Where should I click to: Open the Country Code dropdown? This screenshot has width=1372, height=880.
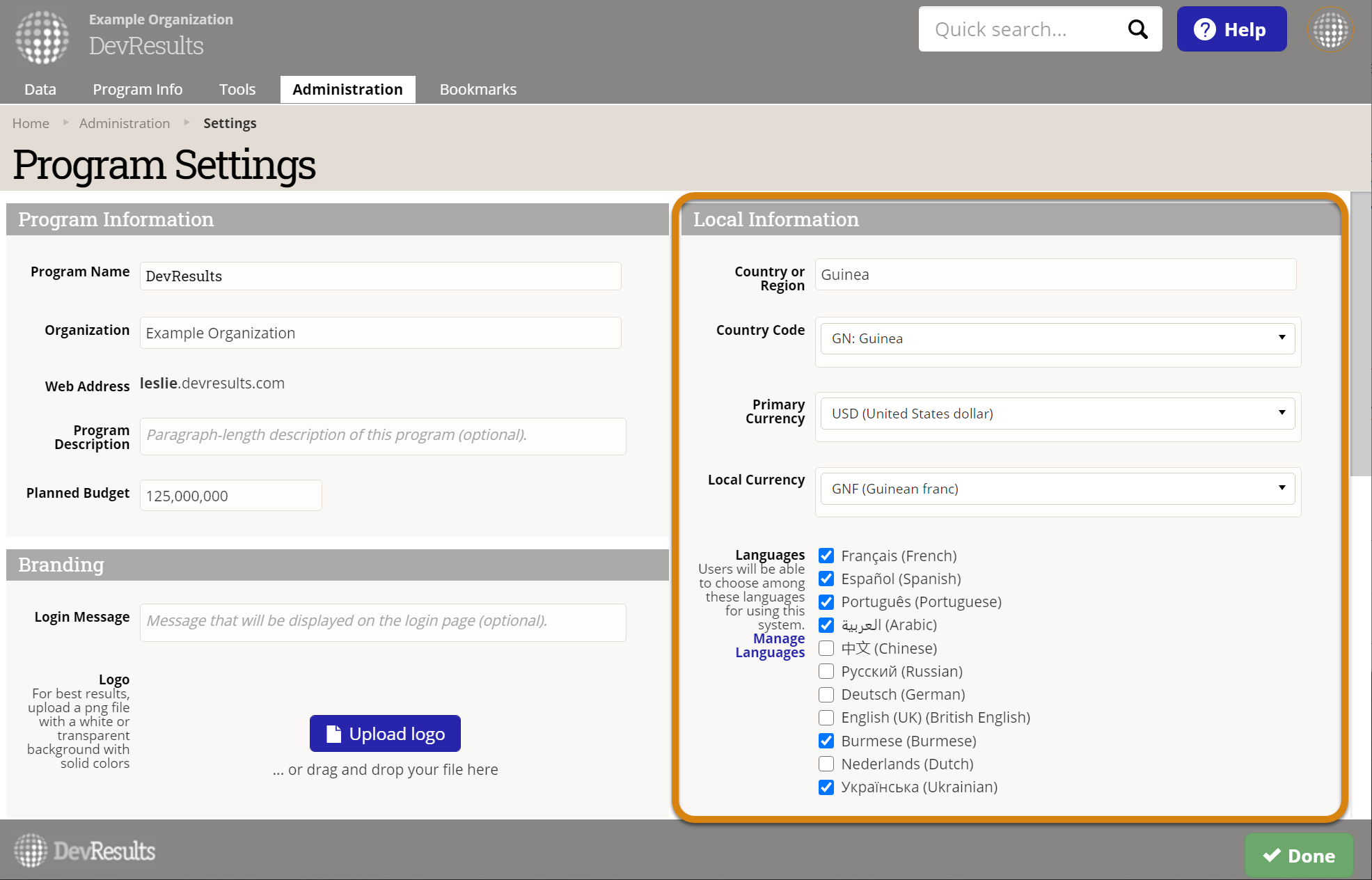[1057, 338]
